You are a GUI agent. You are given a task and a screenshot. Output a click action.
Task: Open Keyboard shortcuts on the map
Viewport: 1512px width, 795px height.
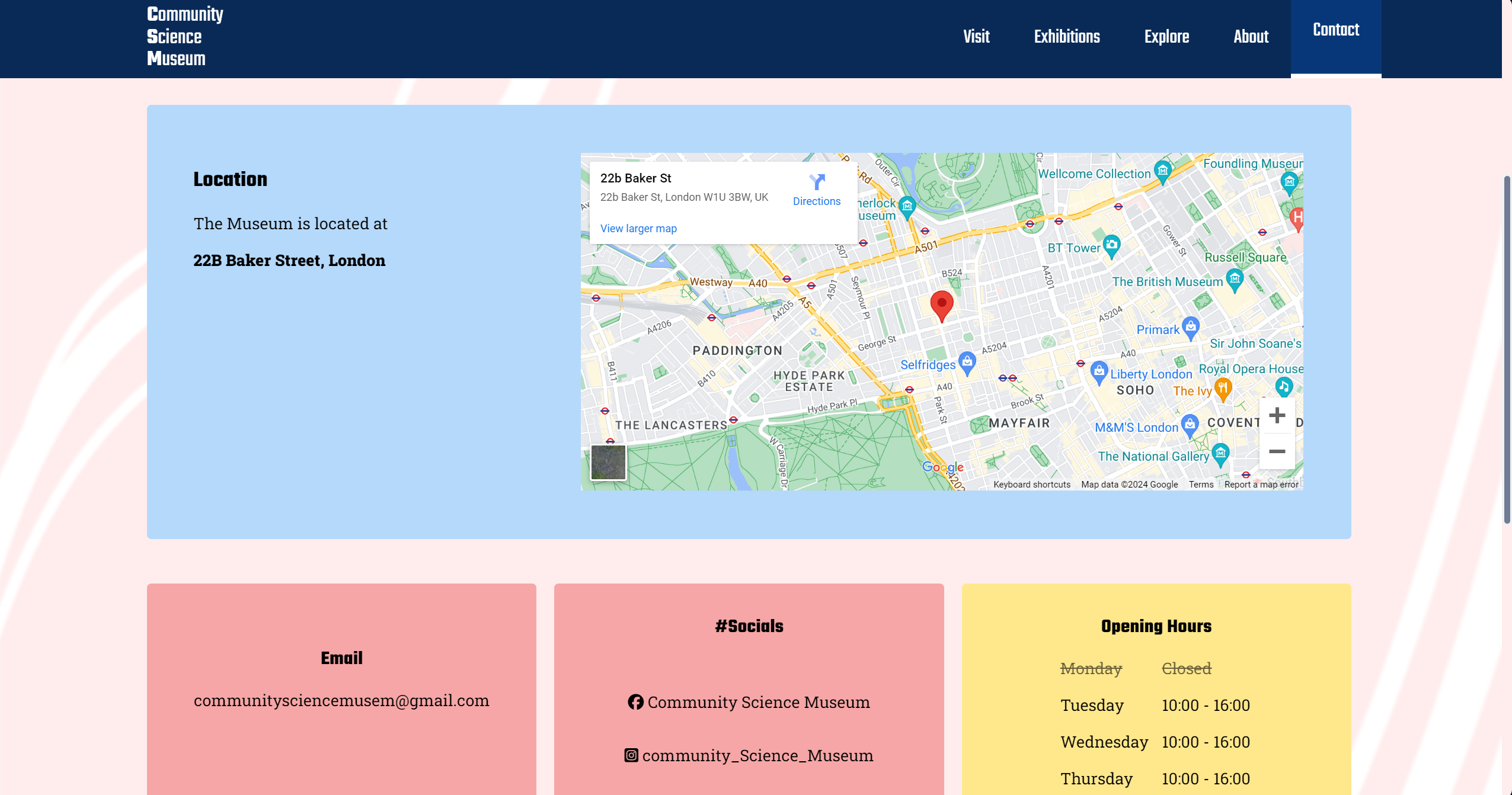[1032, 484]
